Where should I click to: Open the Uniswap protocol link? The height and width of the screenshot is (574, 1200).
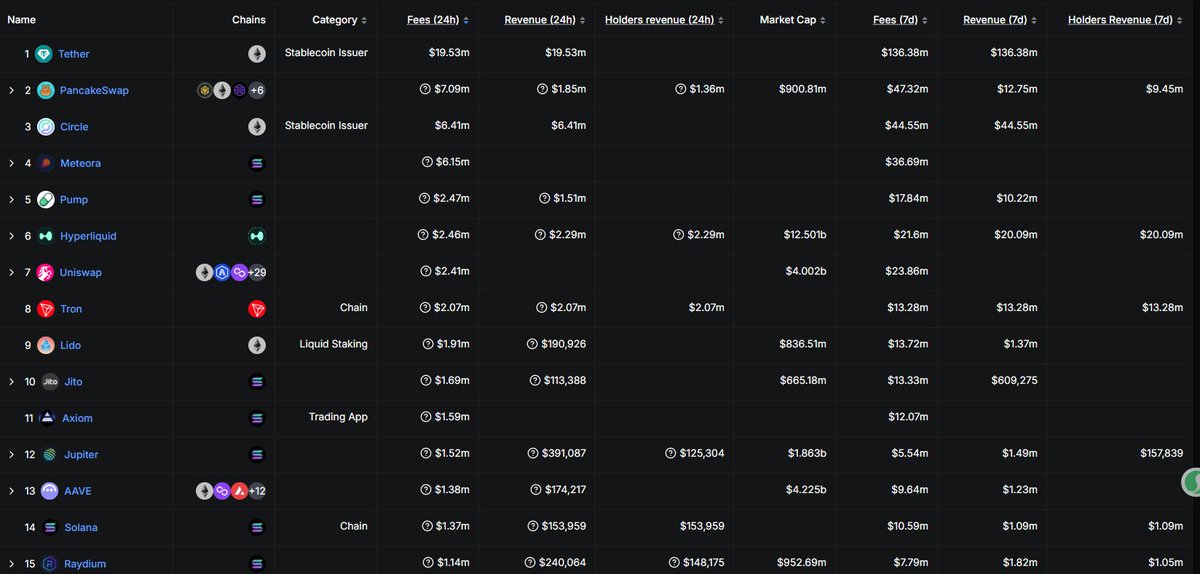tap(81, 273)
